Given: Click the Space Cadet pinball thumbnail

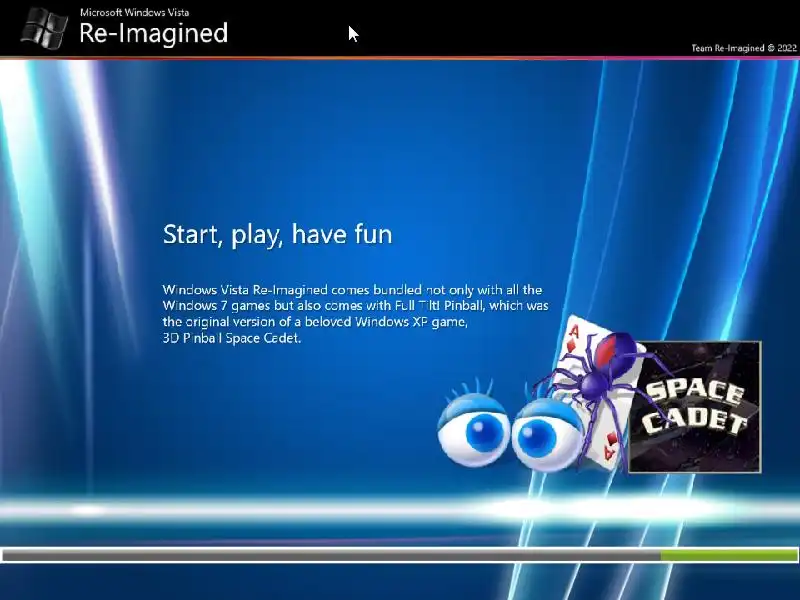Looking at the screenshot, I should point(695,407).
